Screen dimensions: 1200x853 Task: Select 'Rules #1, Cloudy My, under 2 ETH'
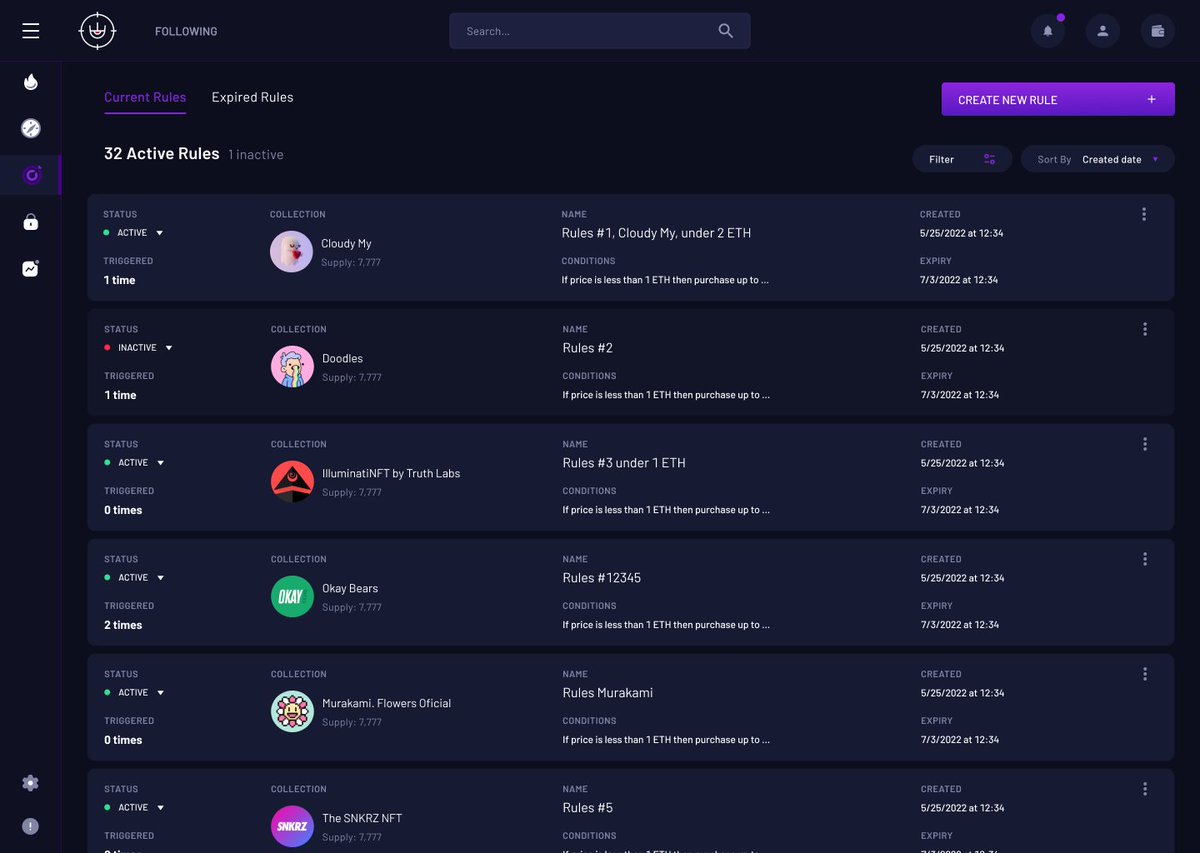click(x=656, y=233)
